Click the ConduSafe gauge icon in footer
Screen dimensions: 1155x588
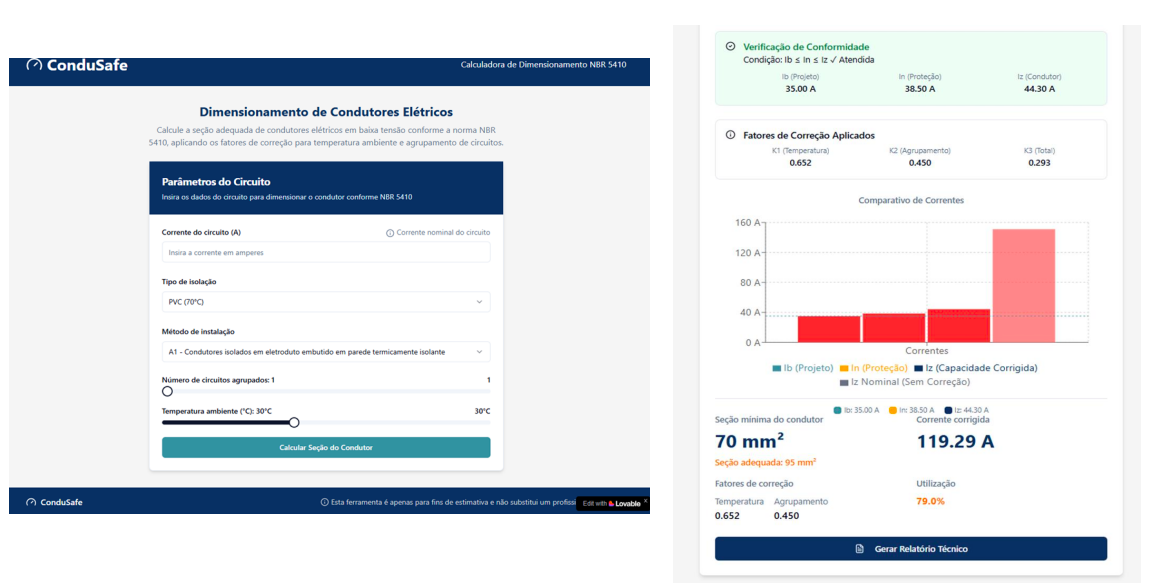coord(31,502)
